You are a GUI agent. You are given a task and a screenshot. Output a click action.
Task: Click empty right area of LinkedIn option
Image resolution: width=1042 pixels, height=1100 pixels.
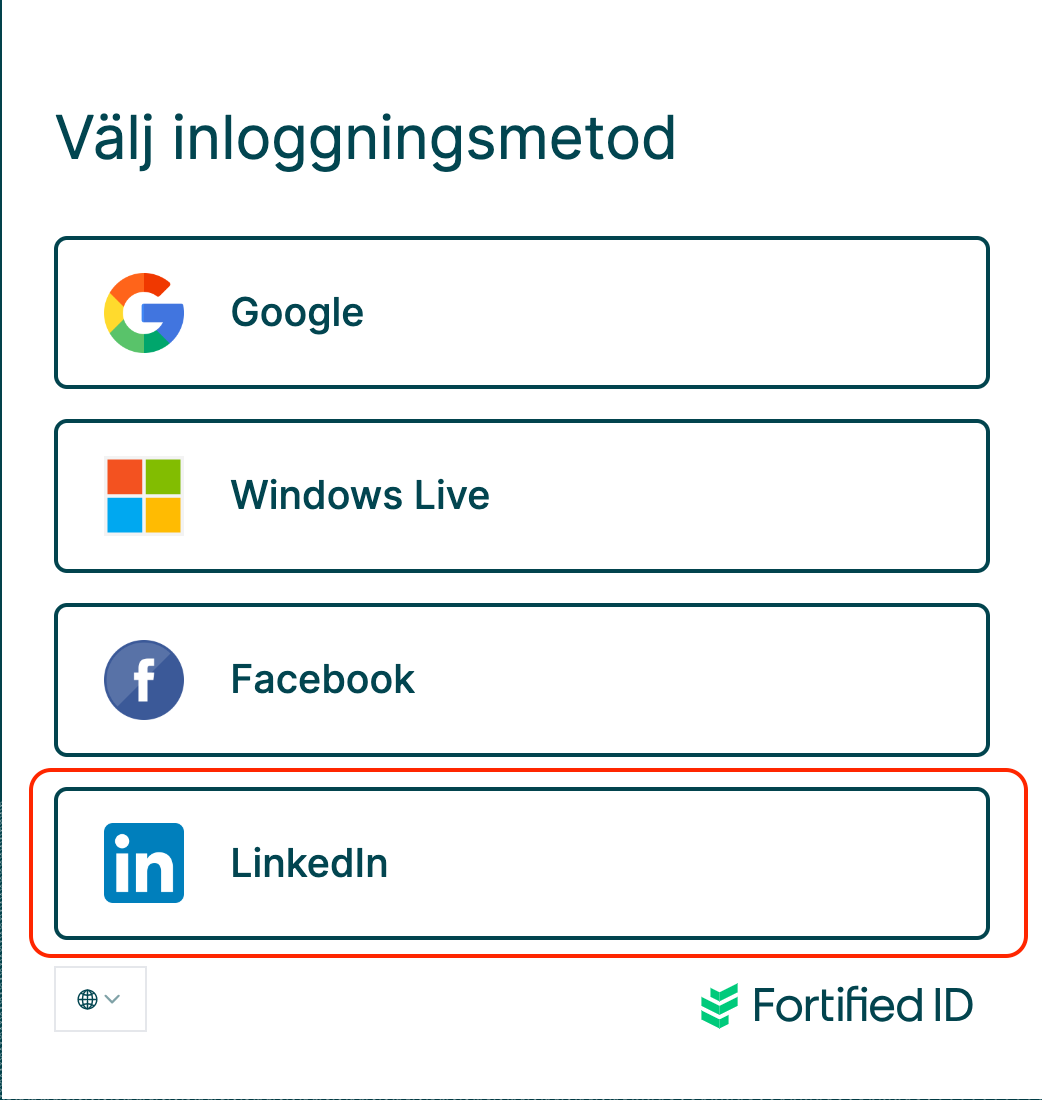(800, 863)
